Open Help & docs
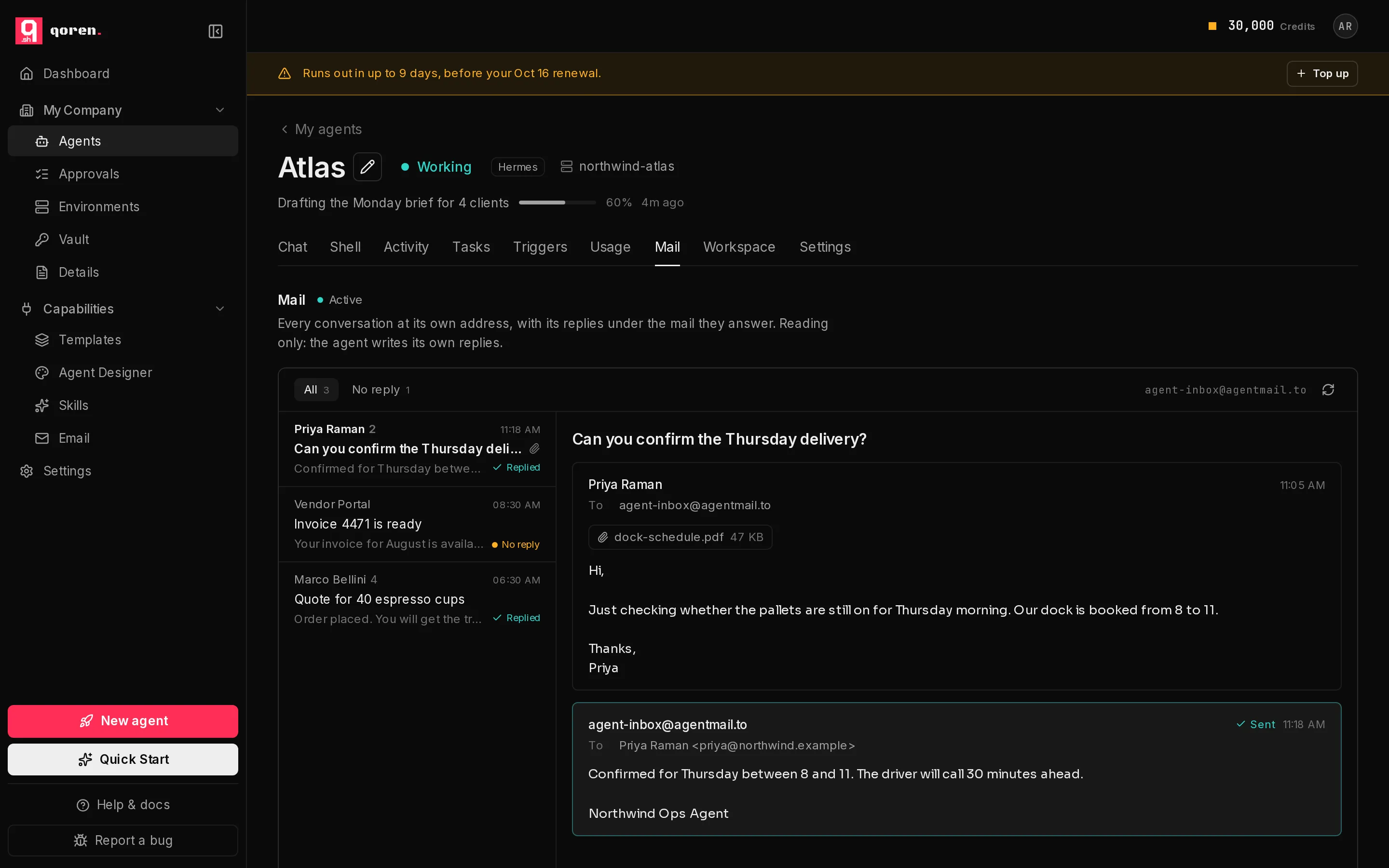The height and width of the screenshot is (868, 1389). (123, 805)
